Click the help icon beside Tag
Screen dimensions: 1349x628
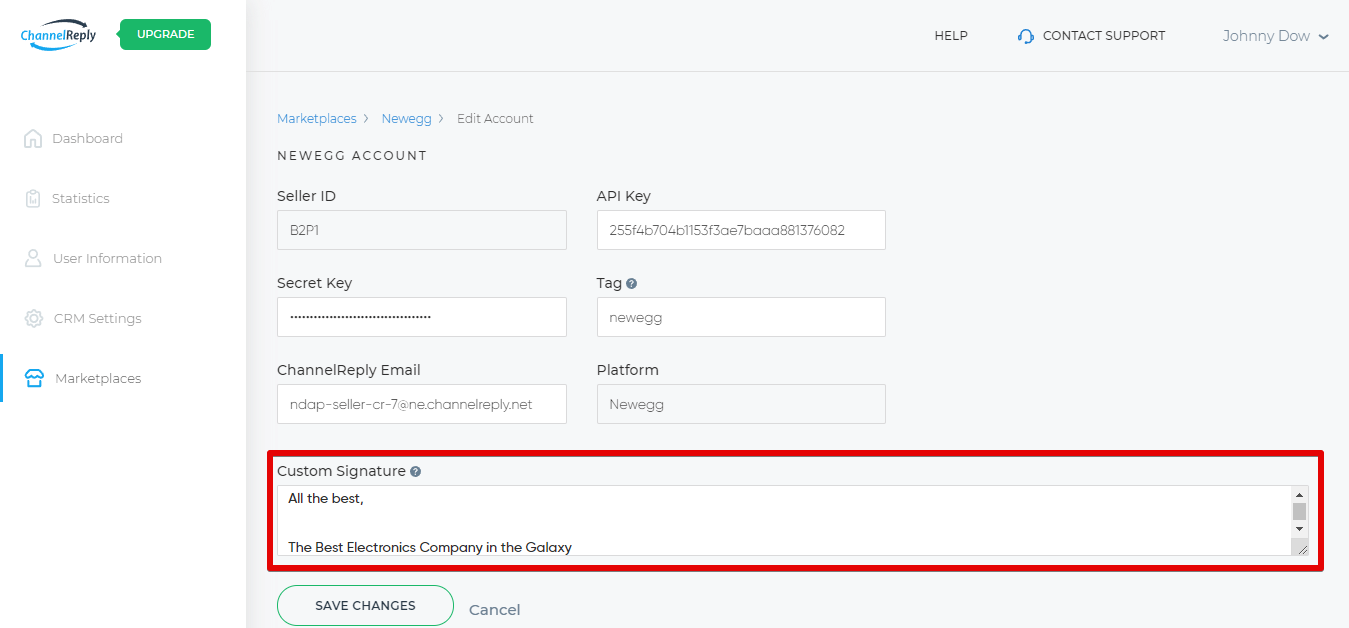pyautogui.click(x=632, y=284)
